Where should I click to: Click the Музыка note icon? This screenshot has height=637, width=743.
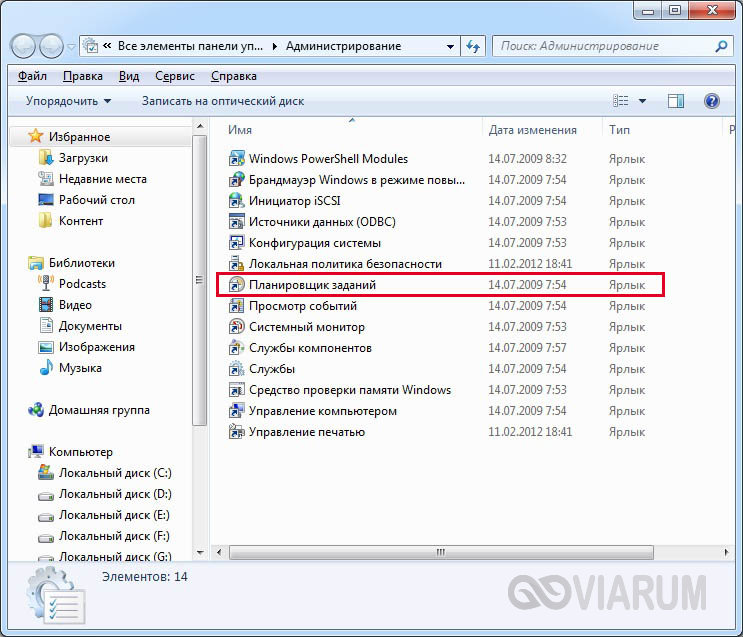[45, 367]
